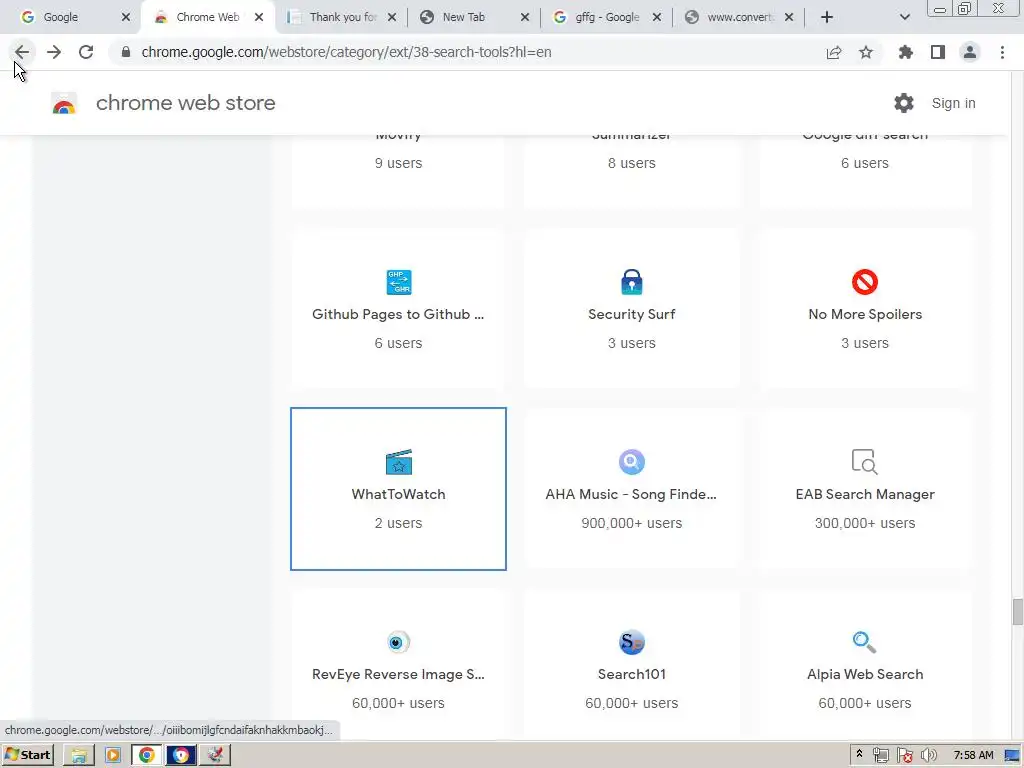Go forward to the next page
This screenshot has width=1024, height=768.
[54, 52]
